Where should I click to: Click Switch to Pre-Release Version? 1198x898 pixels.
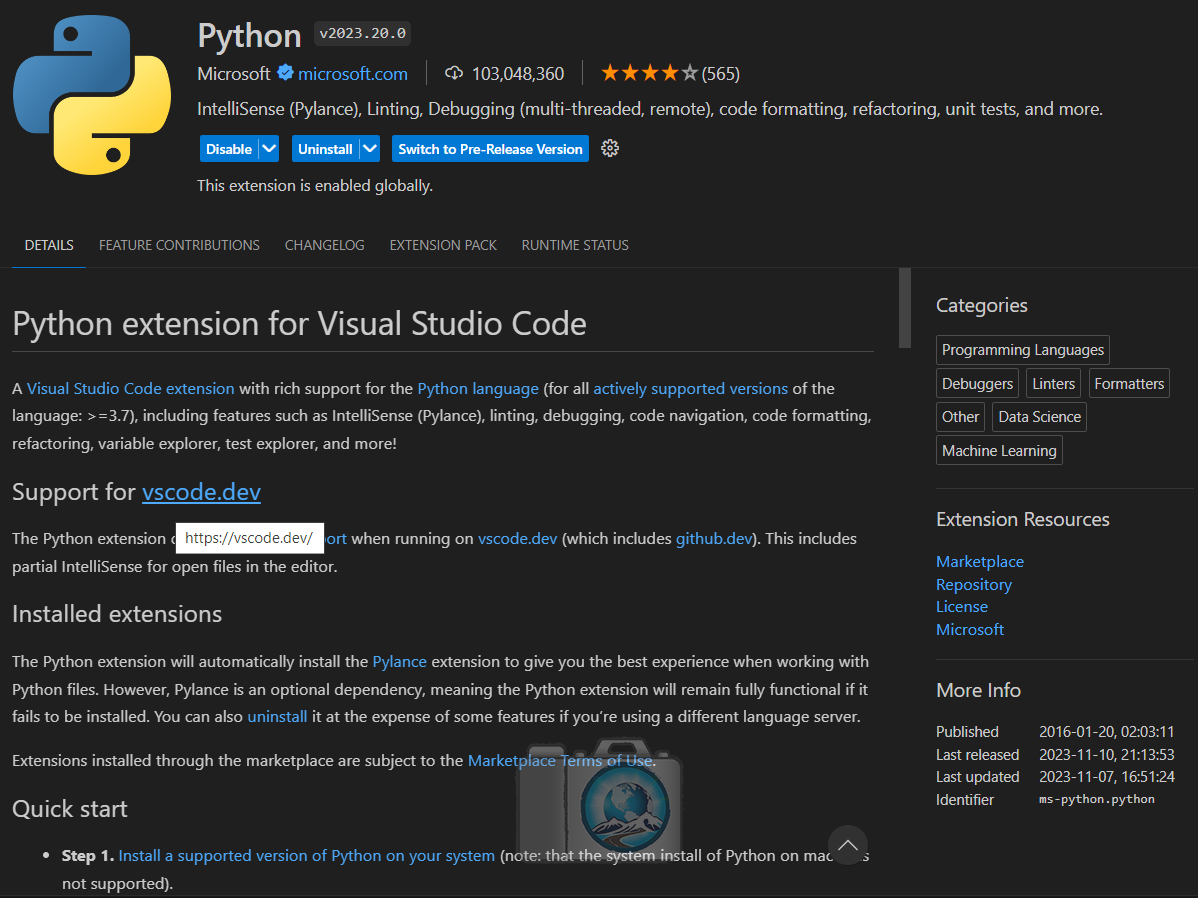(490, 148)
